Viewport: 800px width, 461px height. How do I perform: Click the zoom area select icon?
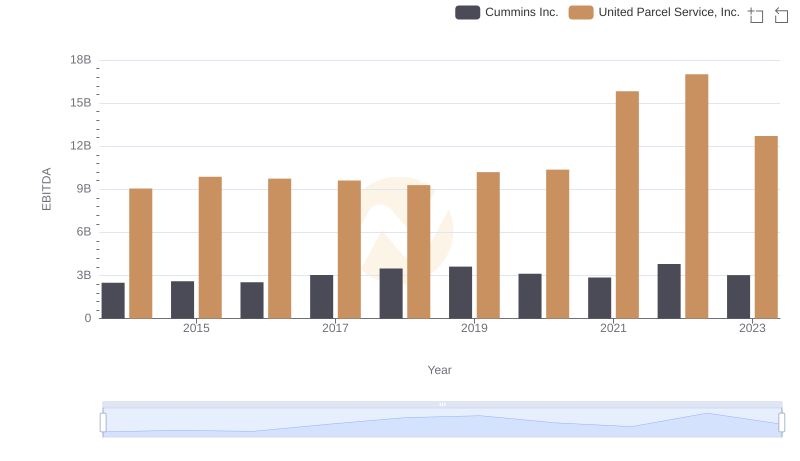[756, 15]
